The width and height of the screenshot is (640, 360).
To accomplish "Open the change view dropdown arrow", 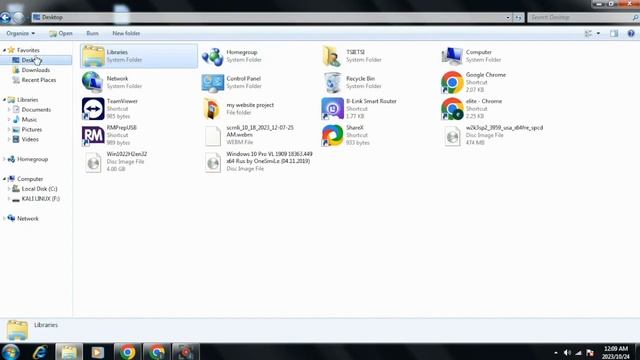I will (598, 33).
